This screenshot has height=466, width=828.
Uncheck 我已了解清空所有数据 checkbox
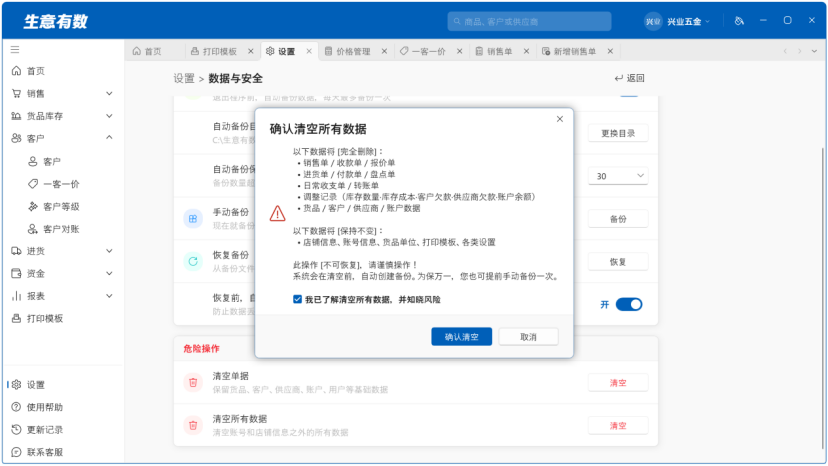coord(297,299)
